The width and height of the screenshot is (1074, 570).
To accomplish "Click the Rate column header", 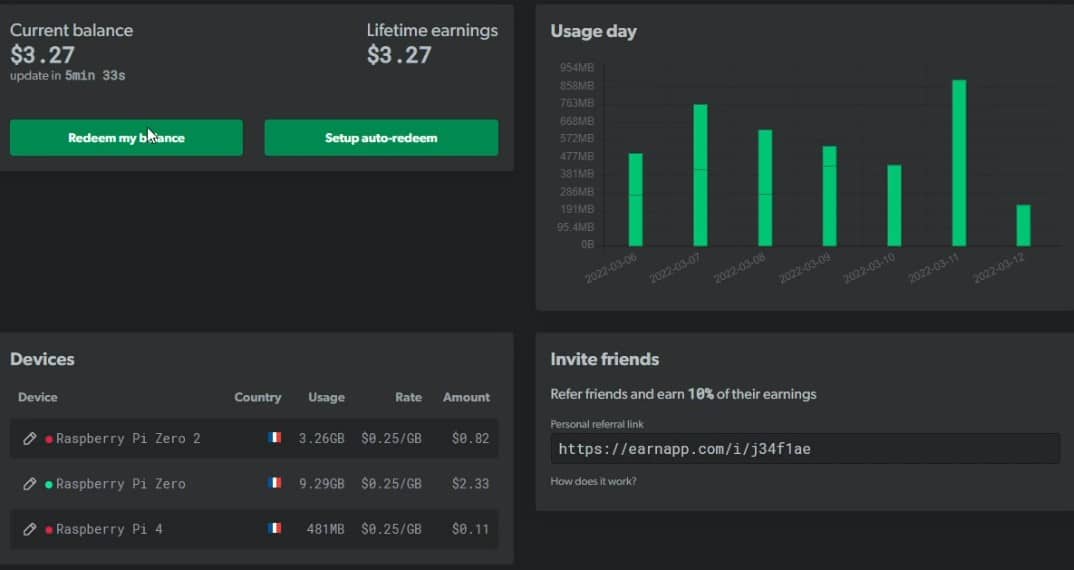I will (x=408, y=397).
